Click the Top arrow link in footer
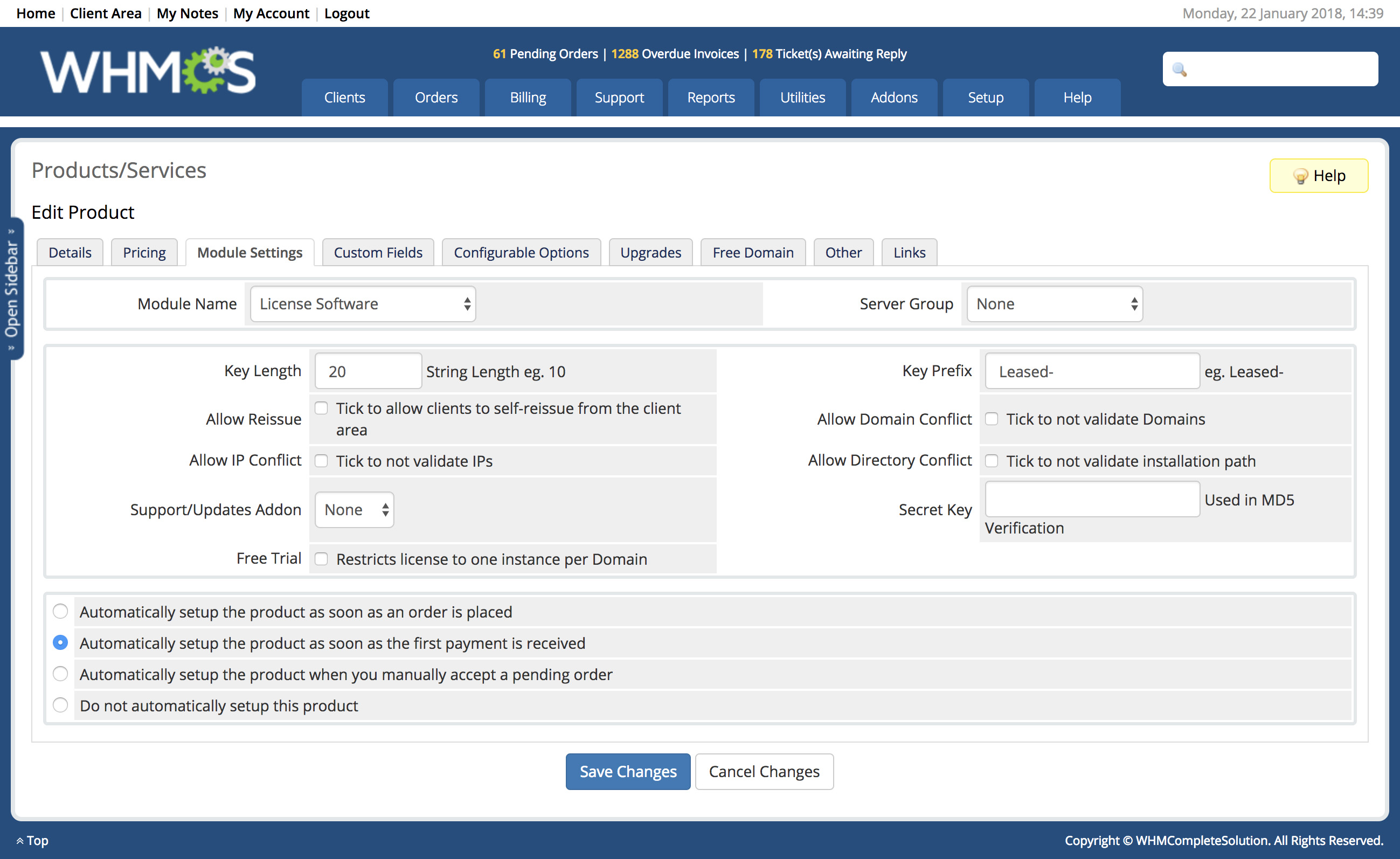Image resolution: width=1400 pixels, height=859 pixels. [32, 840]
